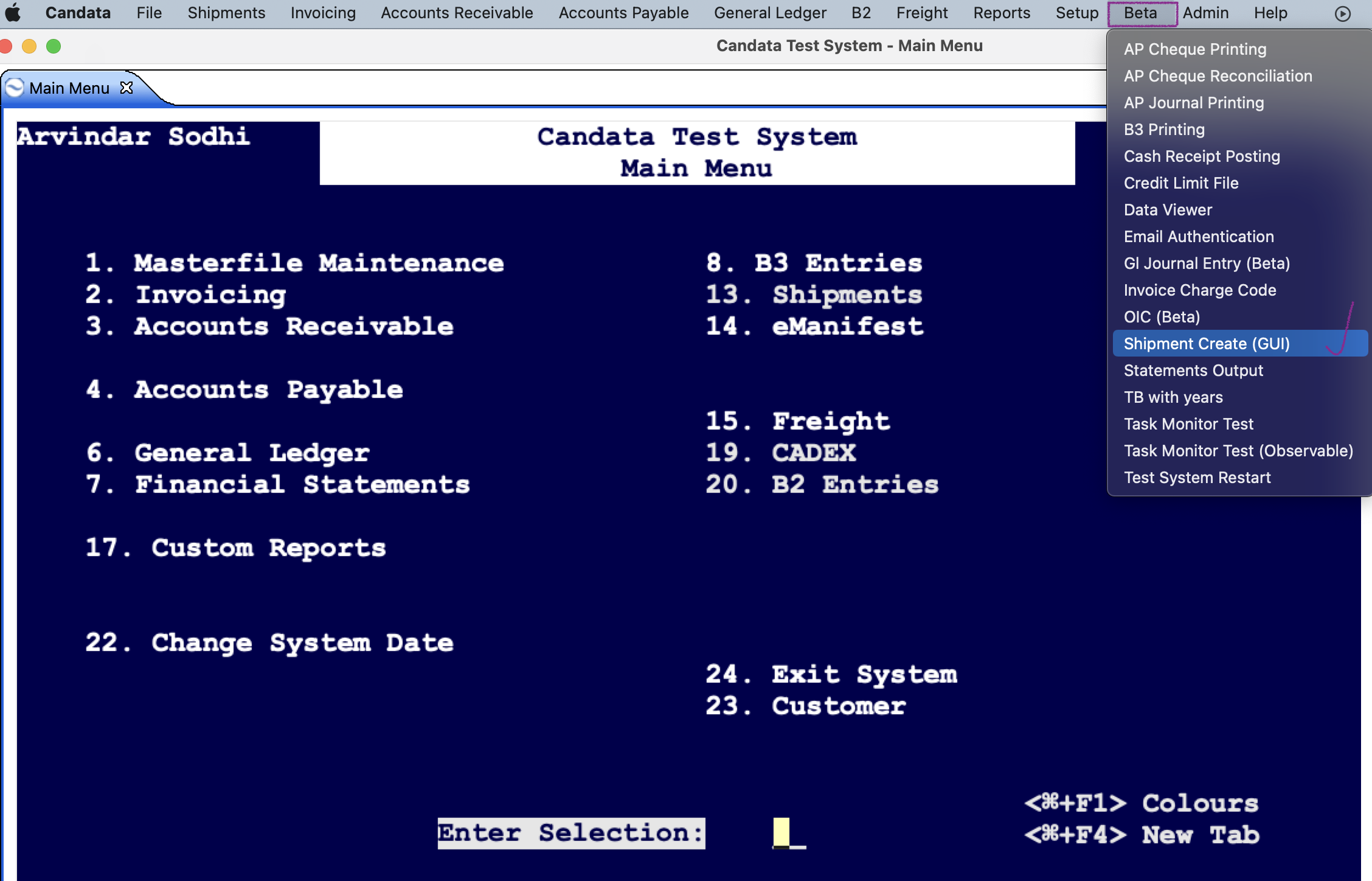
Task: Open the Shipments menu
Action: (x=226, y=13)
